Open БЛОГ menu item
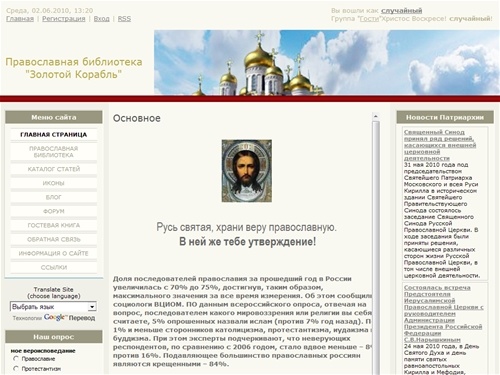The image size is (500, 375). [x=54, y=197]
